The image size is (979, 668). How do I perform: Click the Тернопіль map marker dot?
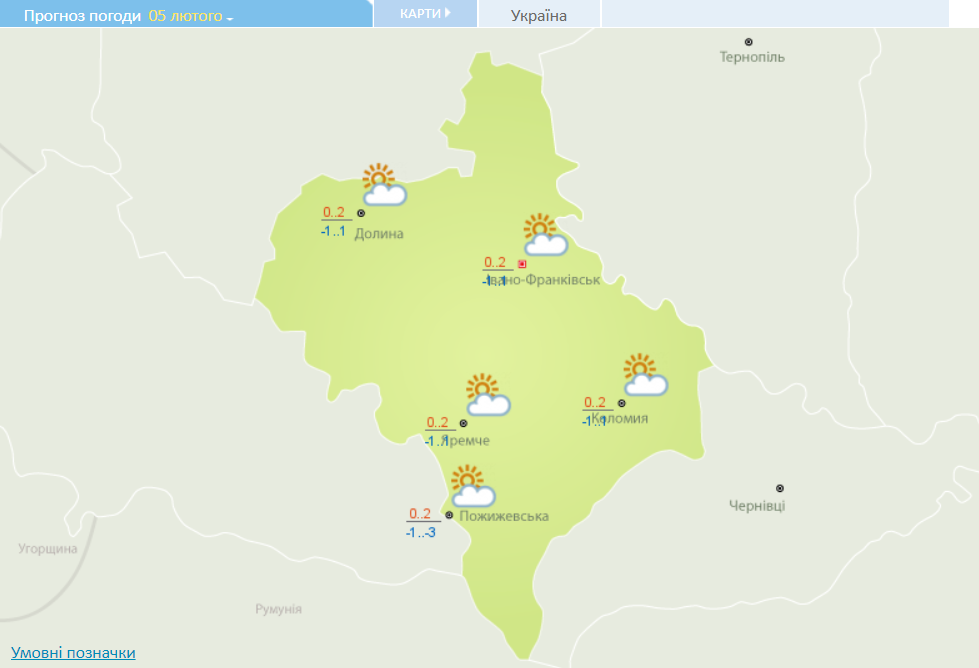click(x=749, y=42)
